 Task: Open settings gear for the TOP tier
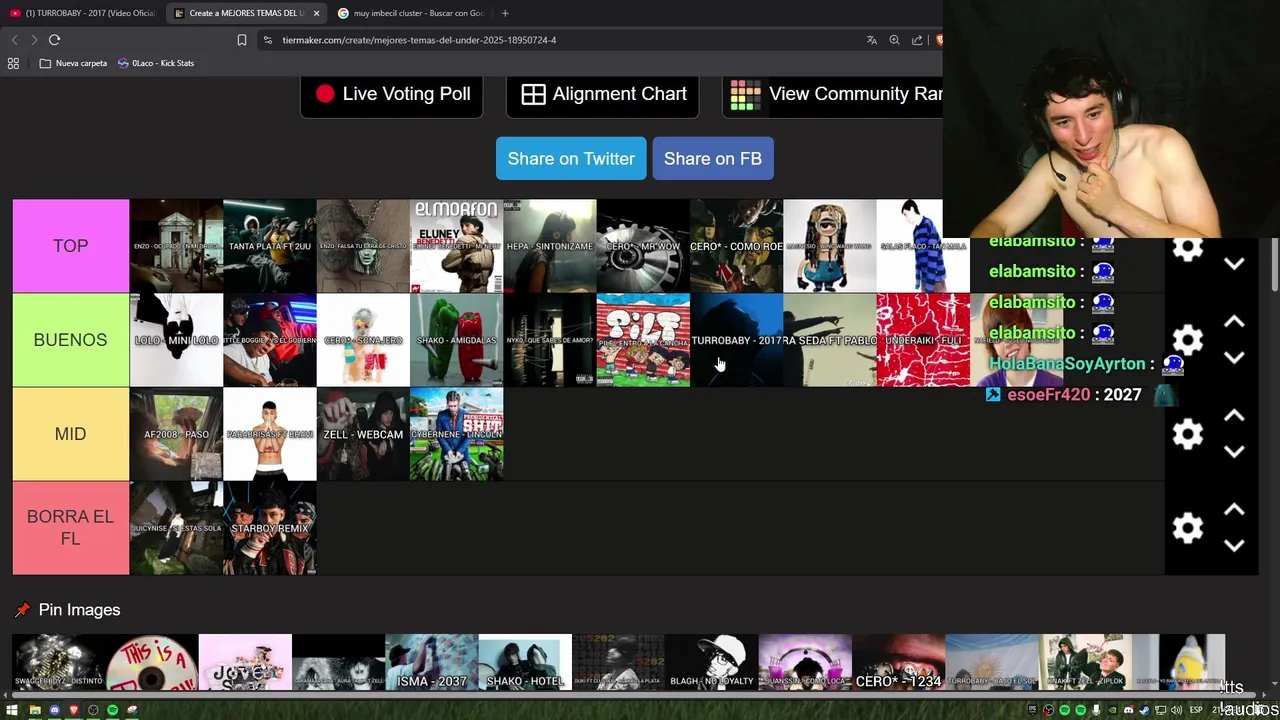pyautogui.click(x=1187, y=248)
